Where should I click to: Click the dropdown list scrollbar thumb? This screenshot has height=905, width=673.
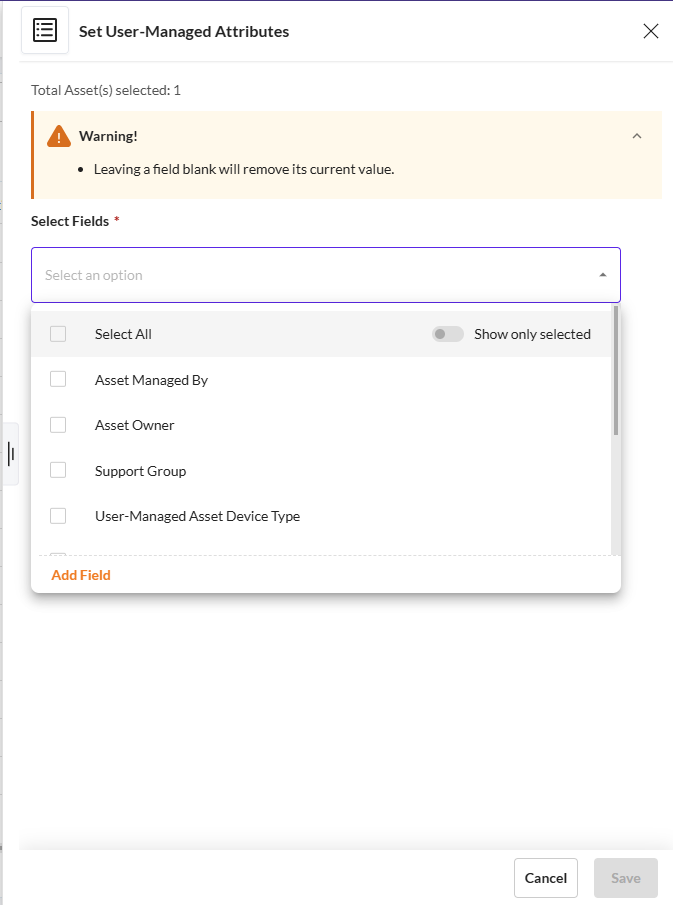[x=616, y=371]
